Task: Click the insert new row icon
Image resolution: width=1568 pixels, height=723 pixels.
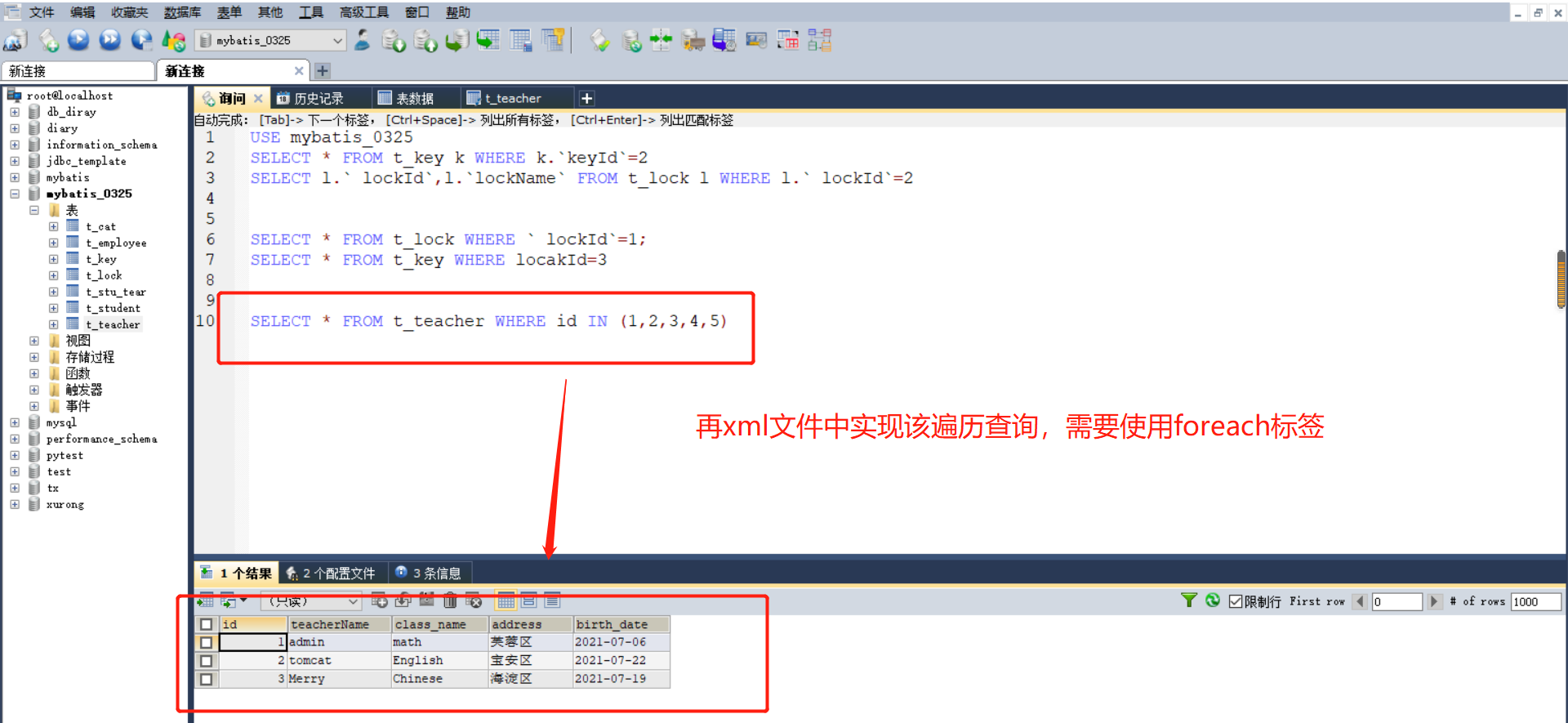Action: (x=380, y=601)
